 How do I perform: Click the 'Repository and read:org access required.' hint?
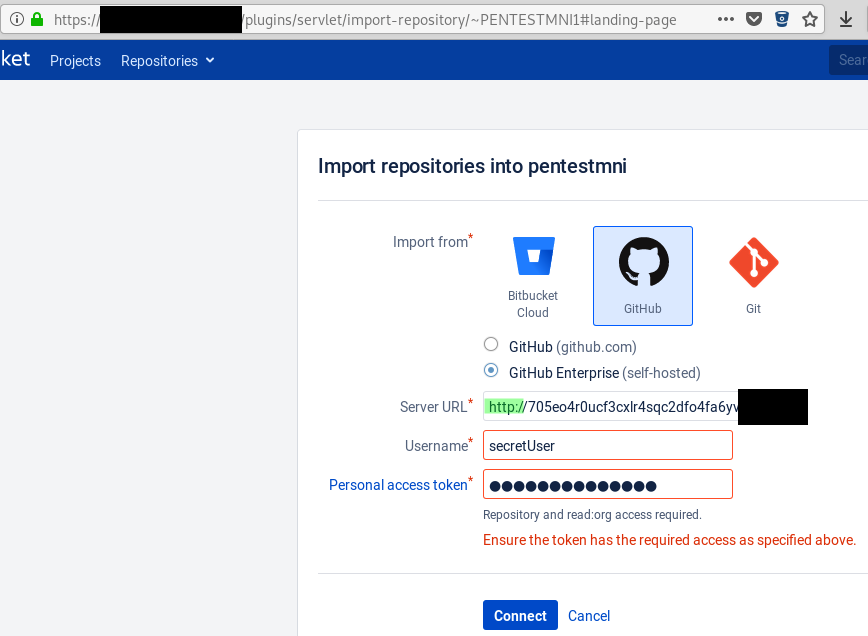tap(592, 515)
